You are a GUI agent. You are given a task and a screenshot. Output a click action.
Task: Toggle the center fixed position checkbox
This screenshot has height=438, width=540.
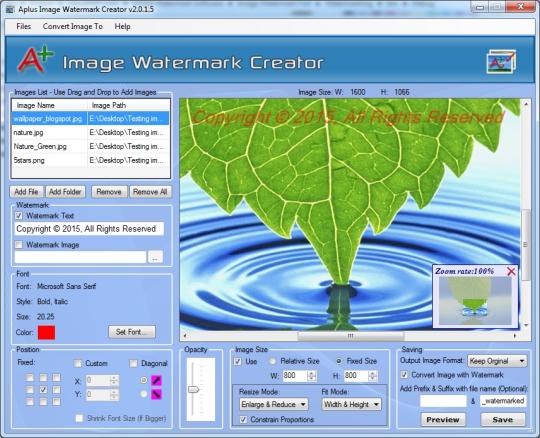(43, 390)
